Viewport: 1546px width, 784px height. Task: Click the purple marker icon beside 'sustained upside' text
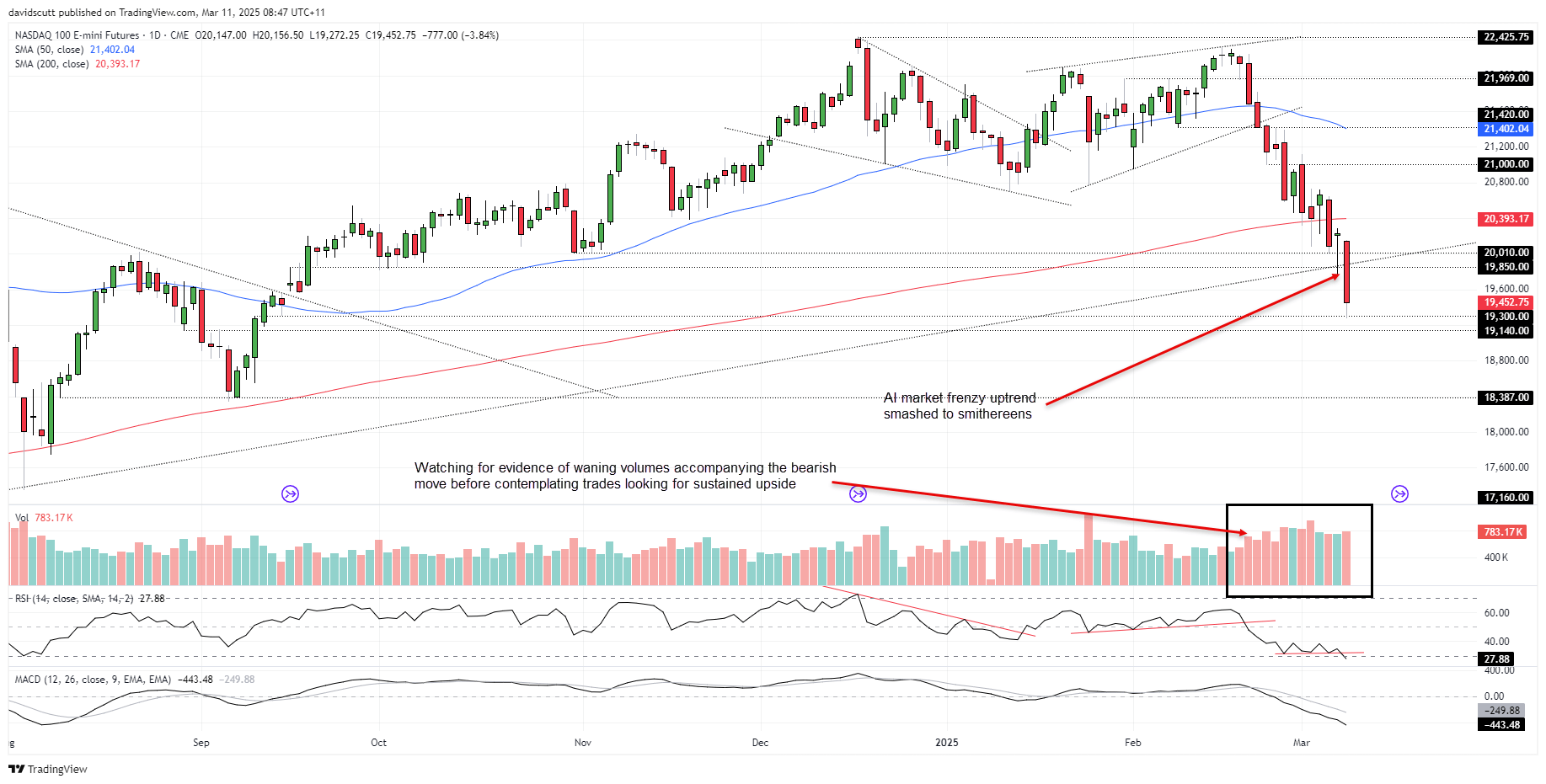858,494
